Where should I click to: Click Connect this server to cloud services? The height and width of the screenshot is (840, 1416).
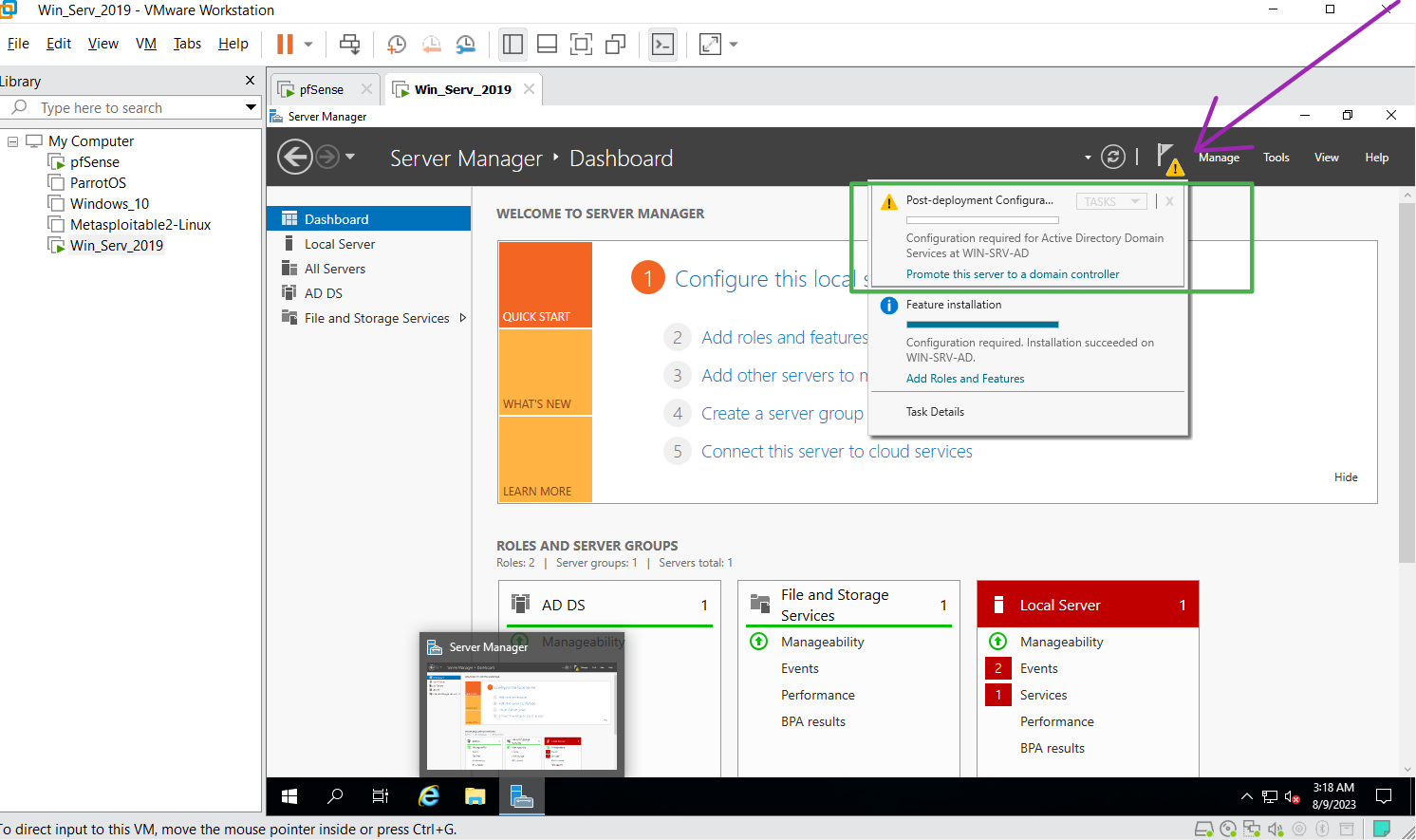[836, 452]
